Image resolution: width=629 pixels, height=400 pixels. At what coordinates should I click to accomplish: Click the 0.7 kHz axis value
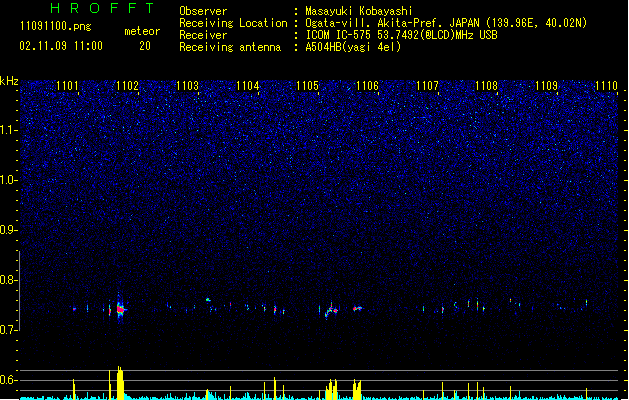click(8, 330)
